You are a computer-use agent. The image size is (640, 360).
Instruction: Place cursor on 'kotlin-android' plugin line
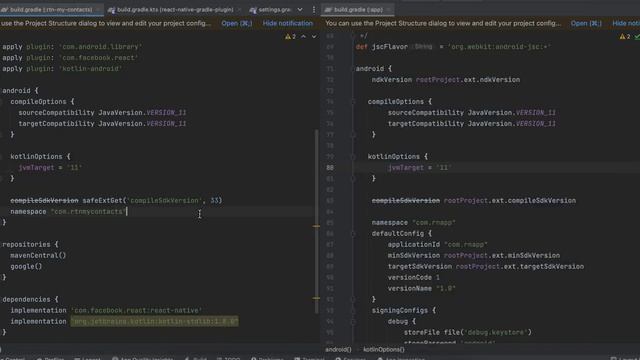(x=62, y=69)
